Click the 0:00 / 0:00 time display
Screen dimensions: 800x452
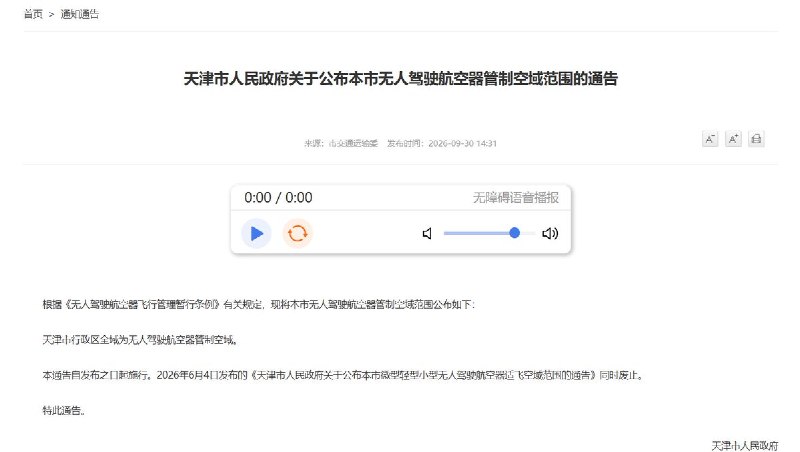click(x=278, y=197)
